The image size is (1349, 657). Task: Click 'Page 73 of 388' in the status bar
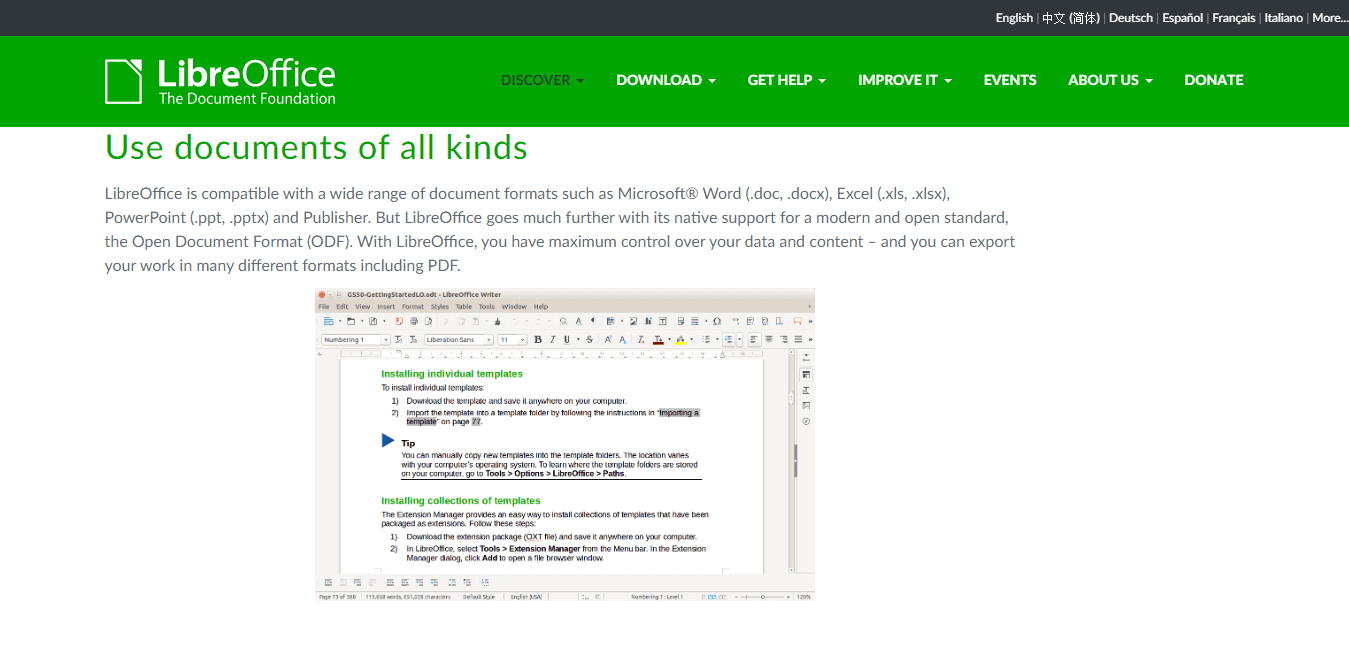(x=337, y=596)
